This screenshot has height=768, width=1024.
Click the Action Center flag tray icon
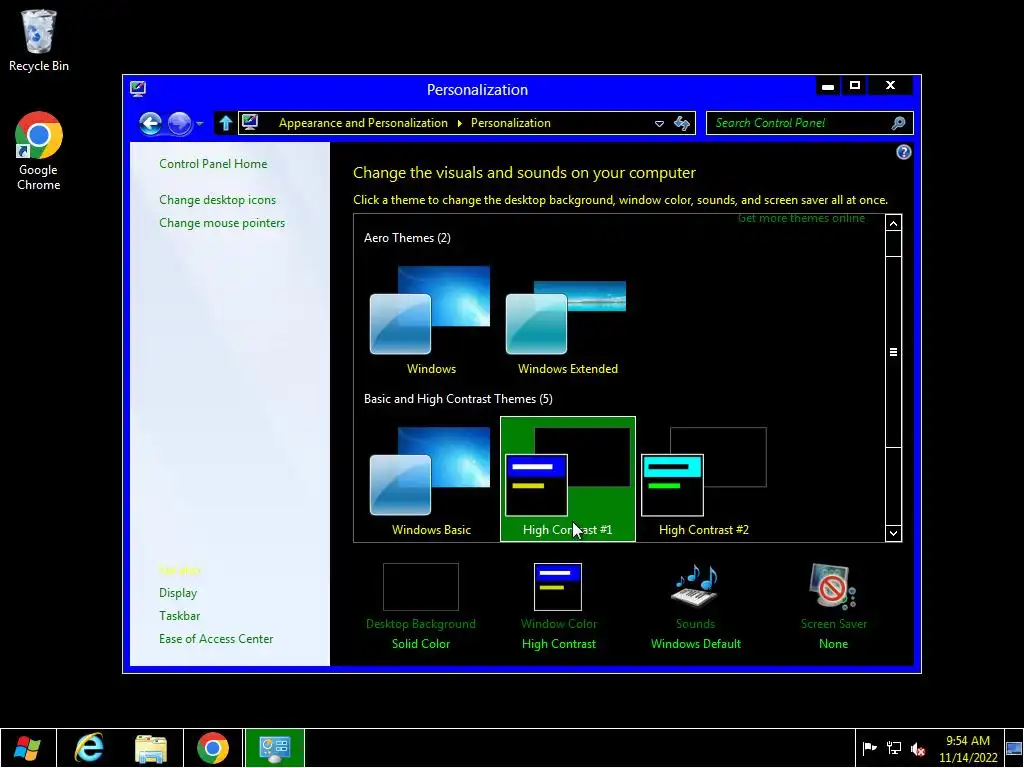(x=869, y=748)
